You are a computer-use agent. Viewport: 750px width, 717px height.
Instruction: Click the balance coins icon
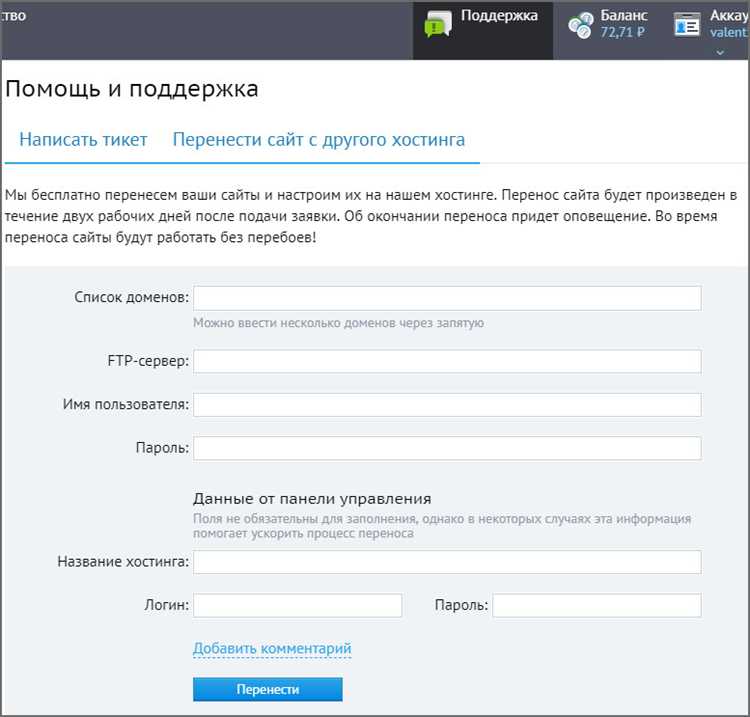coord(581,25)
